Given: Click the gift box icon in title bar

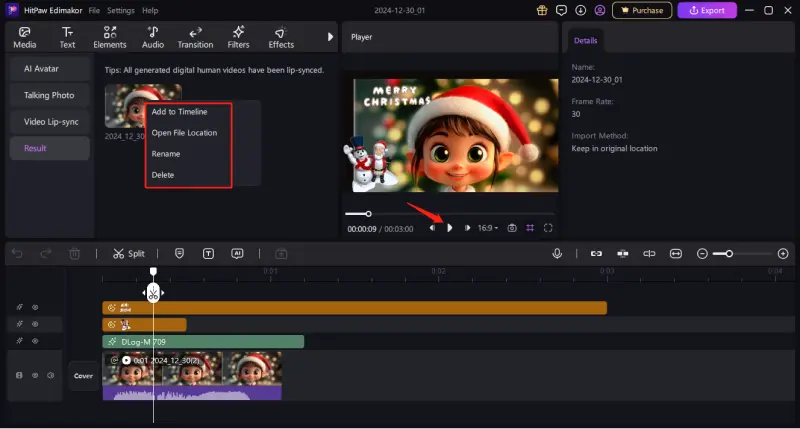Looking at the screenshot, I should 542,10.
